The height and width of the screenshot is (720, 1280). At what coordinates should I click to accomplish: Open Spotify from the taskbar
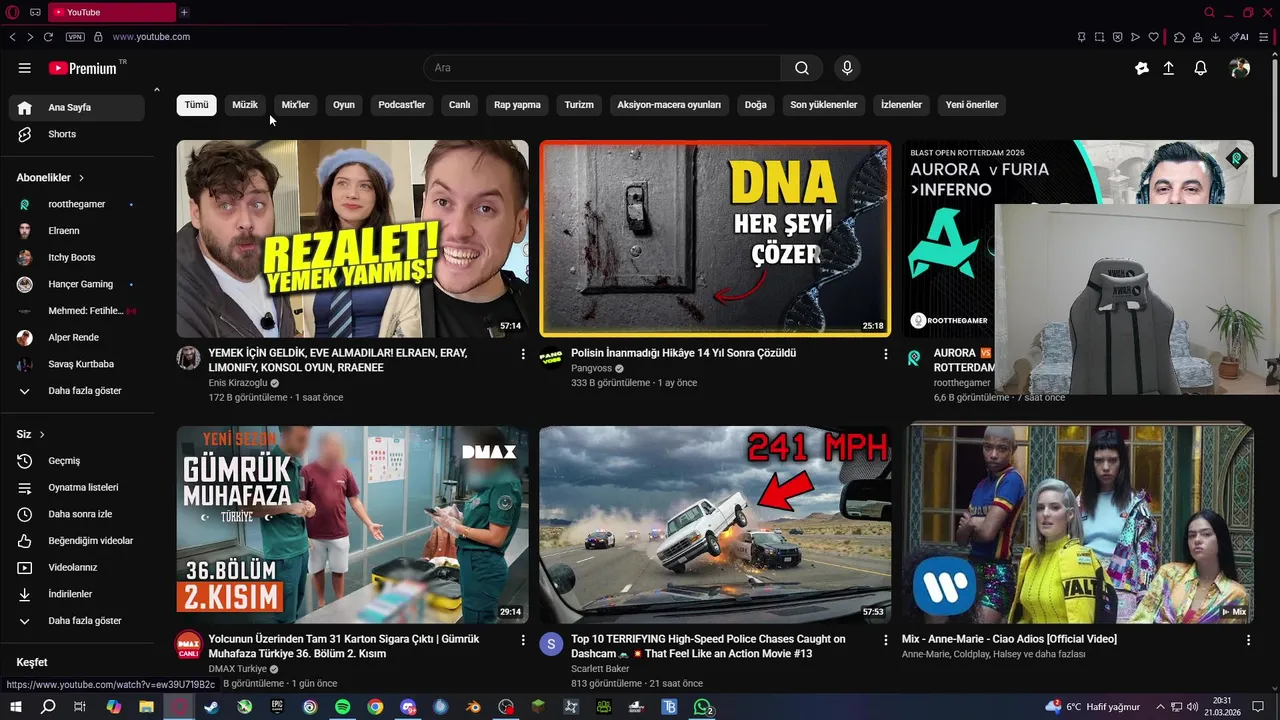[x=342, y=707]
